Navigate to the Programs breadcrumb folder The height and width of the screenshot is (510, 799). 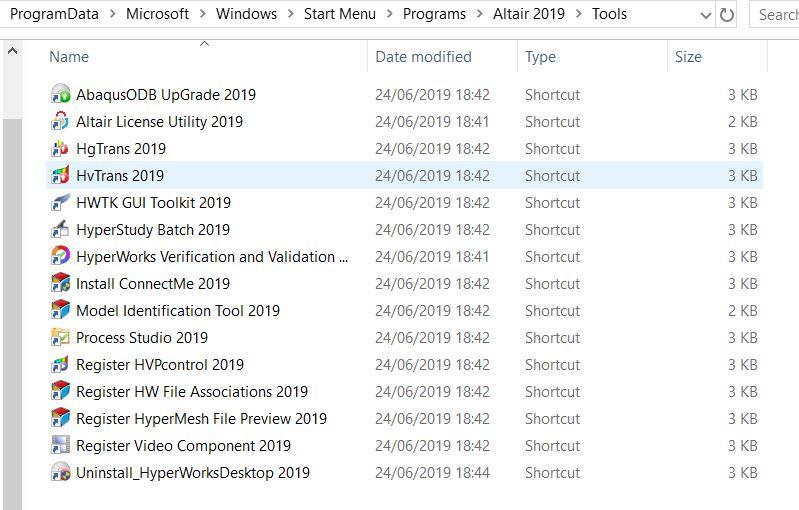434,14
